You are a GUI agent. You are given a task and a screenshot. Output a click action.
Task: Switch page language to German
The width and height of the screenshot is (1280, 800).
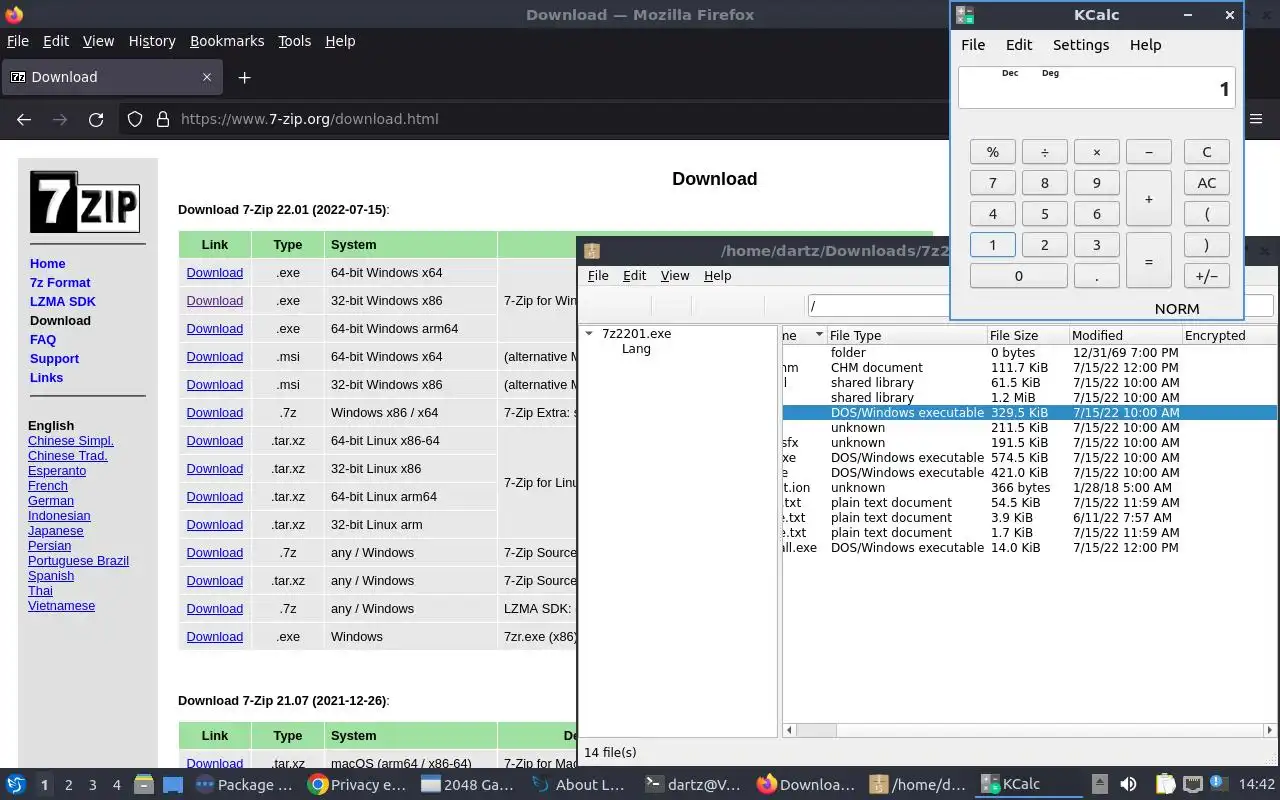click(x=51, y=501)
